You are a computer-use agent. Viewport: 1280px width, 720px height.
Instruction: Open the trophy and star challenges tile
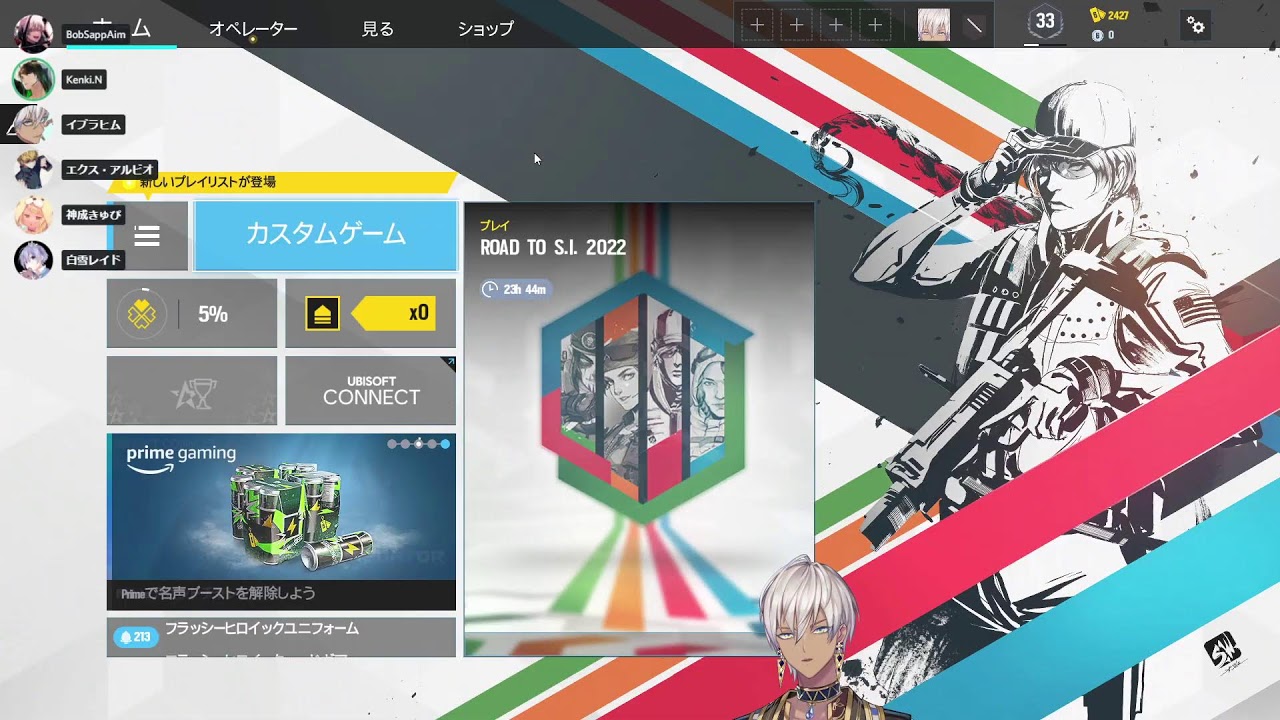tap(192, 392)
